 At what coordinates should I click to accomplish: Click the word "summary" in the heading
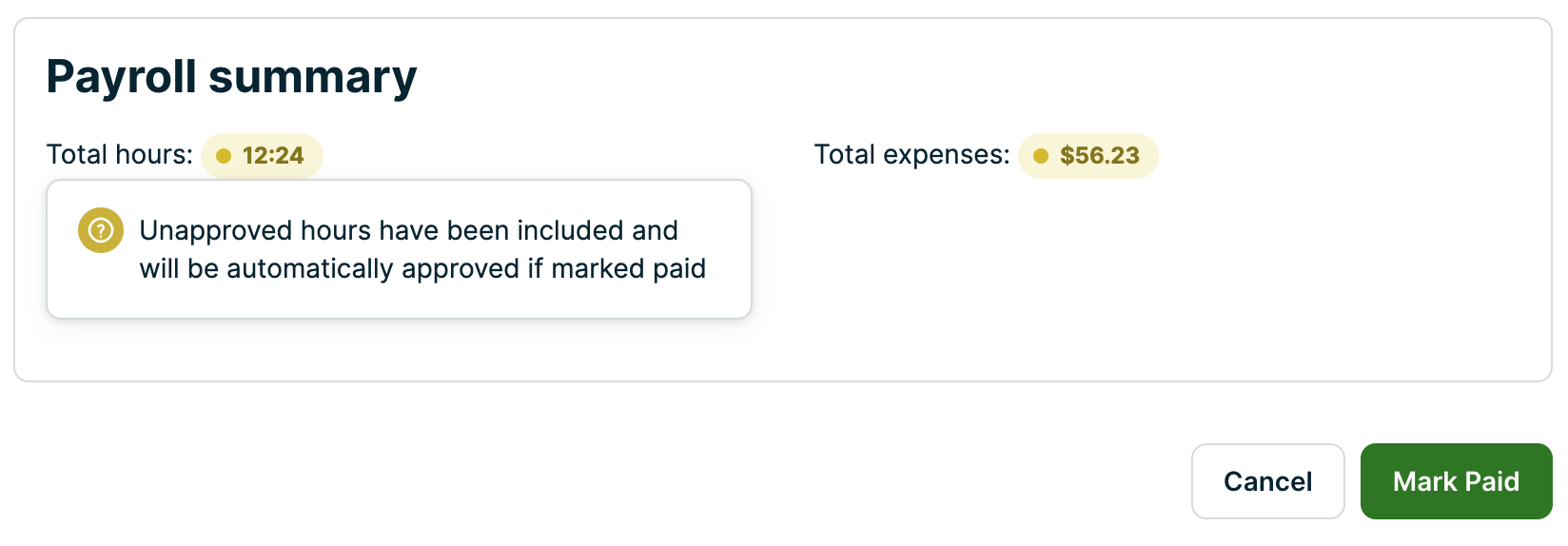coord(312,77)
